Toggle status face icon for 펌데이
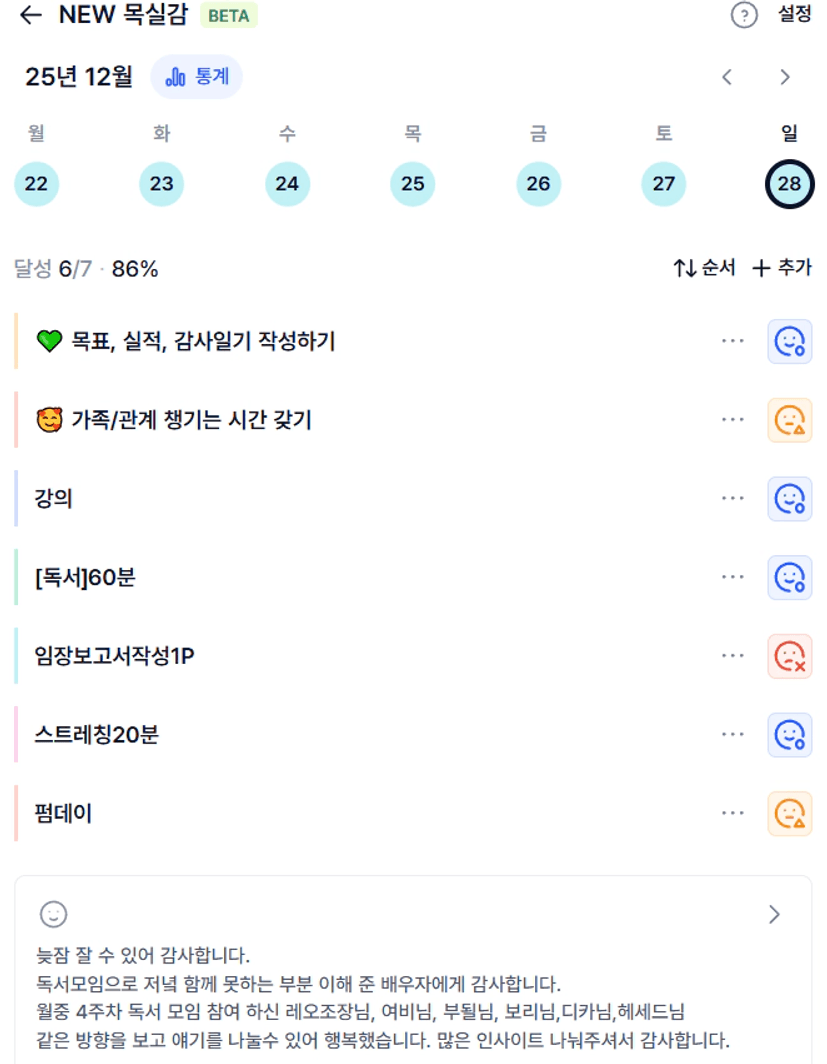827x1064 pixels. pos(789,813)
